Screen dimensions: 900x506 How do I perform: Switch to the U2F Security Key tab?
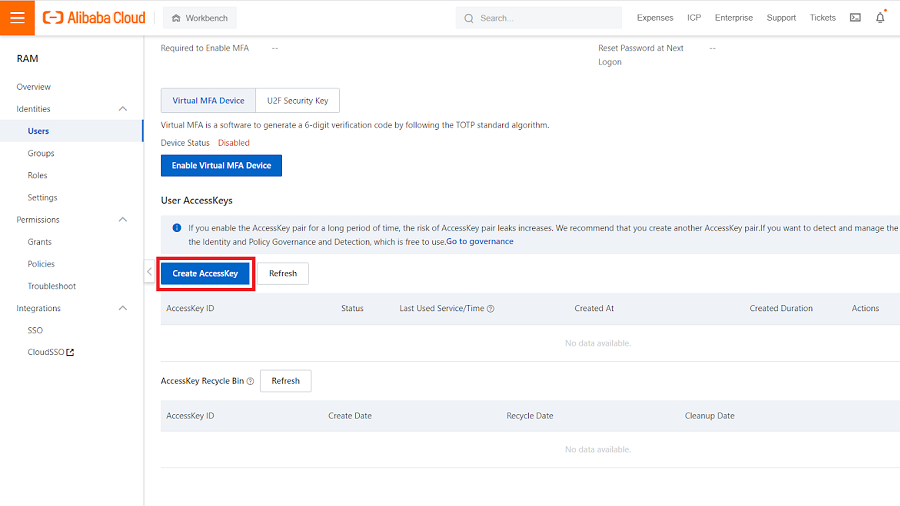click(x=297, y=101)
